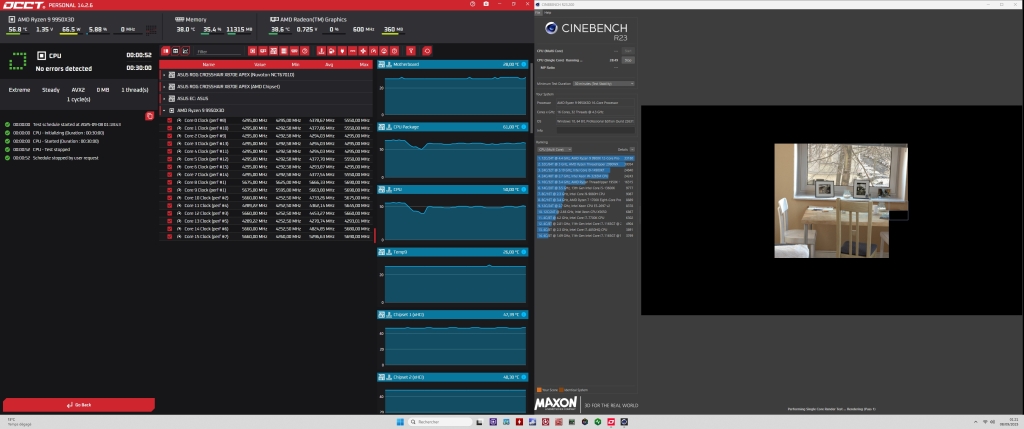This screenshot has height=429, width=1024.
Task: Expand the ASUS EC: ASUS sensor group
Action: click(x=164, y=98)
